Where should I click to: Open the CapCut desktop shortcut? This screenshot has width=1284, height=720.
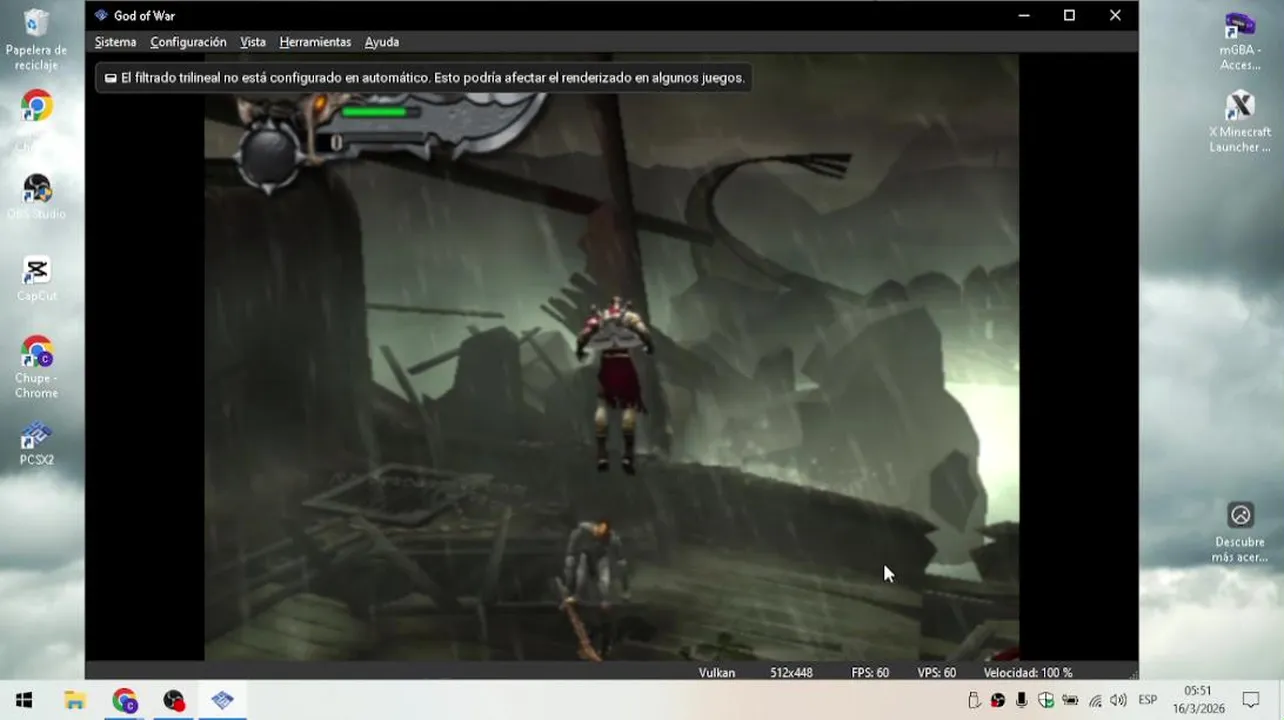click(x=36, y=279)
